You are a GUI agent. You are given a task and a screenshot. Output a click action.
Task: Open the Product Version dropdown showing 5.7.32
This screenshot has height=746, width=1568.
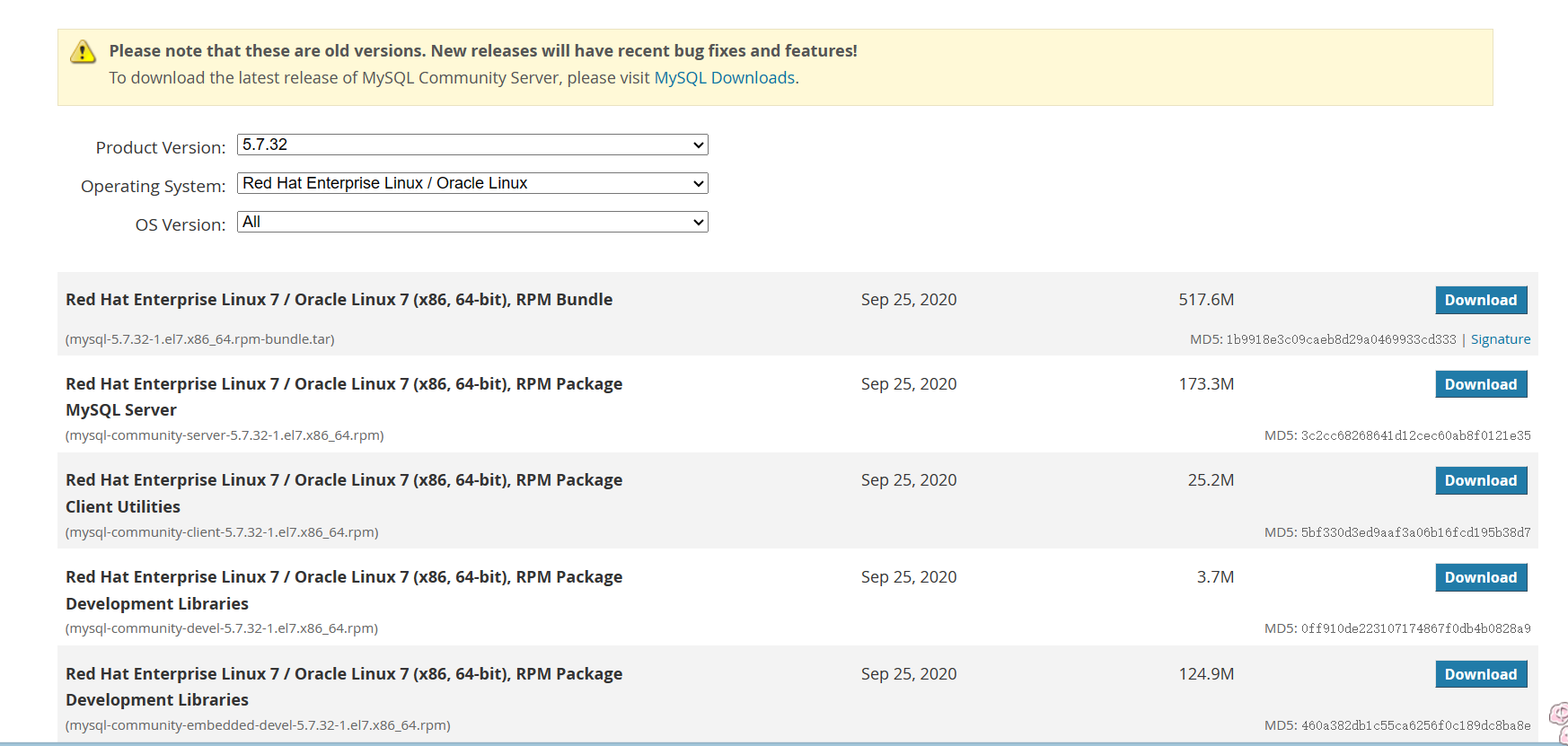pos(472,145)
